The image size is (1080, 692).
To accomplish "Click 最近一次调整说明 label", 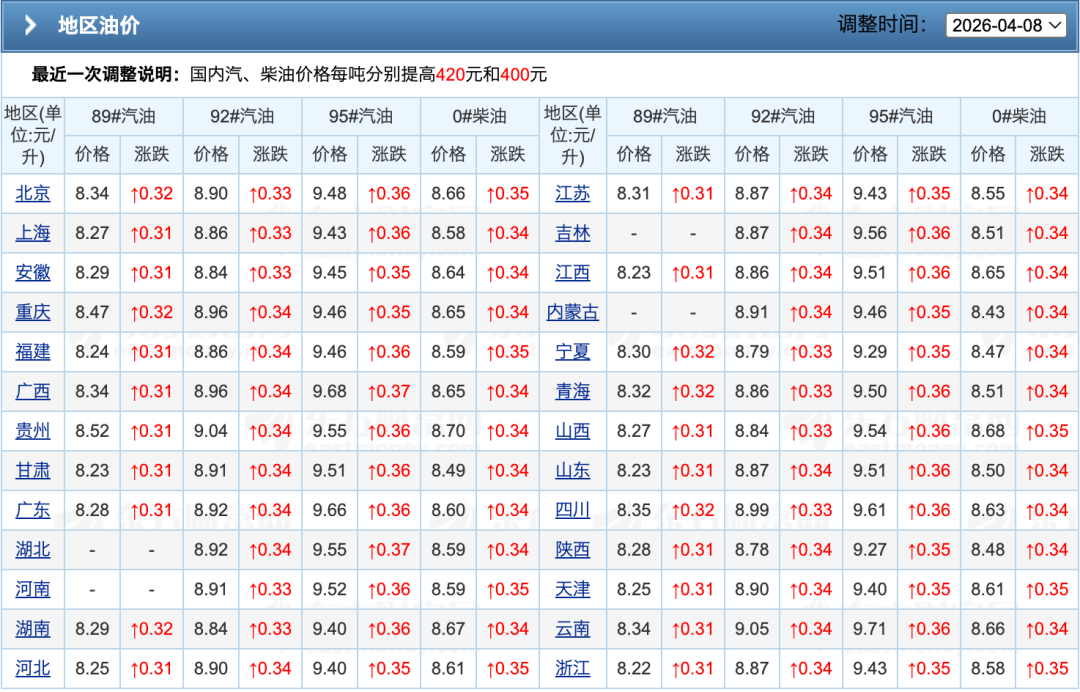I will point(105,74).
